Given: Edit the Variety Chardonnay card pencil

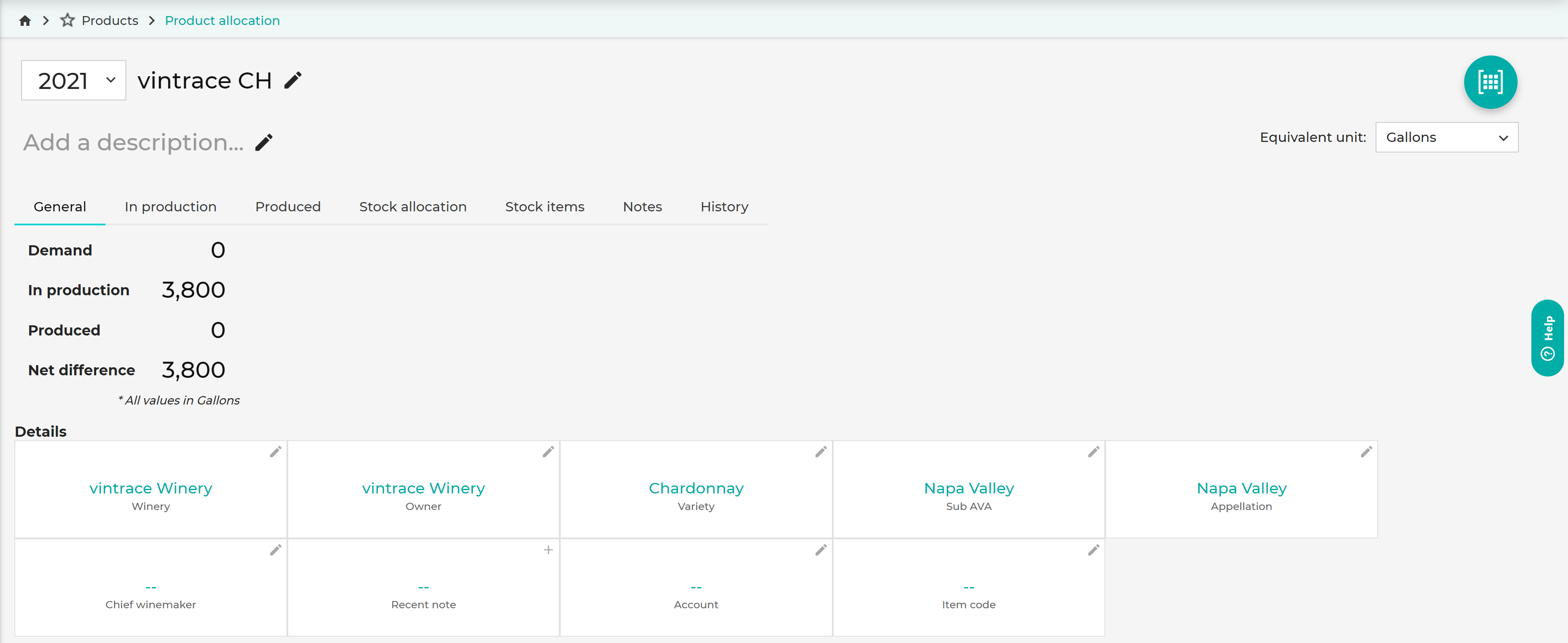Looking at the screenshot, I should pyautogui.click(x=820, y=452).
